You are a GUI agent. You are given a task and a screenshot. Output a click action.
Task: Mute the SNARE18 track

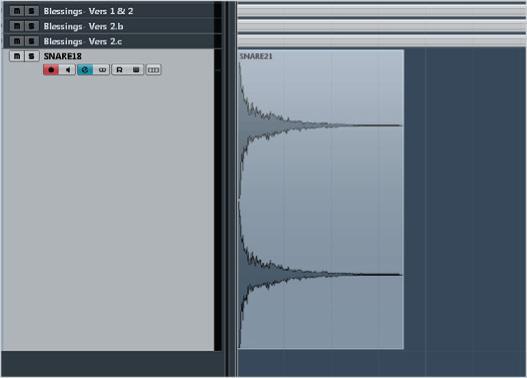pos(17,56)
